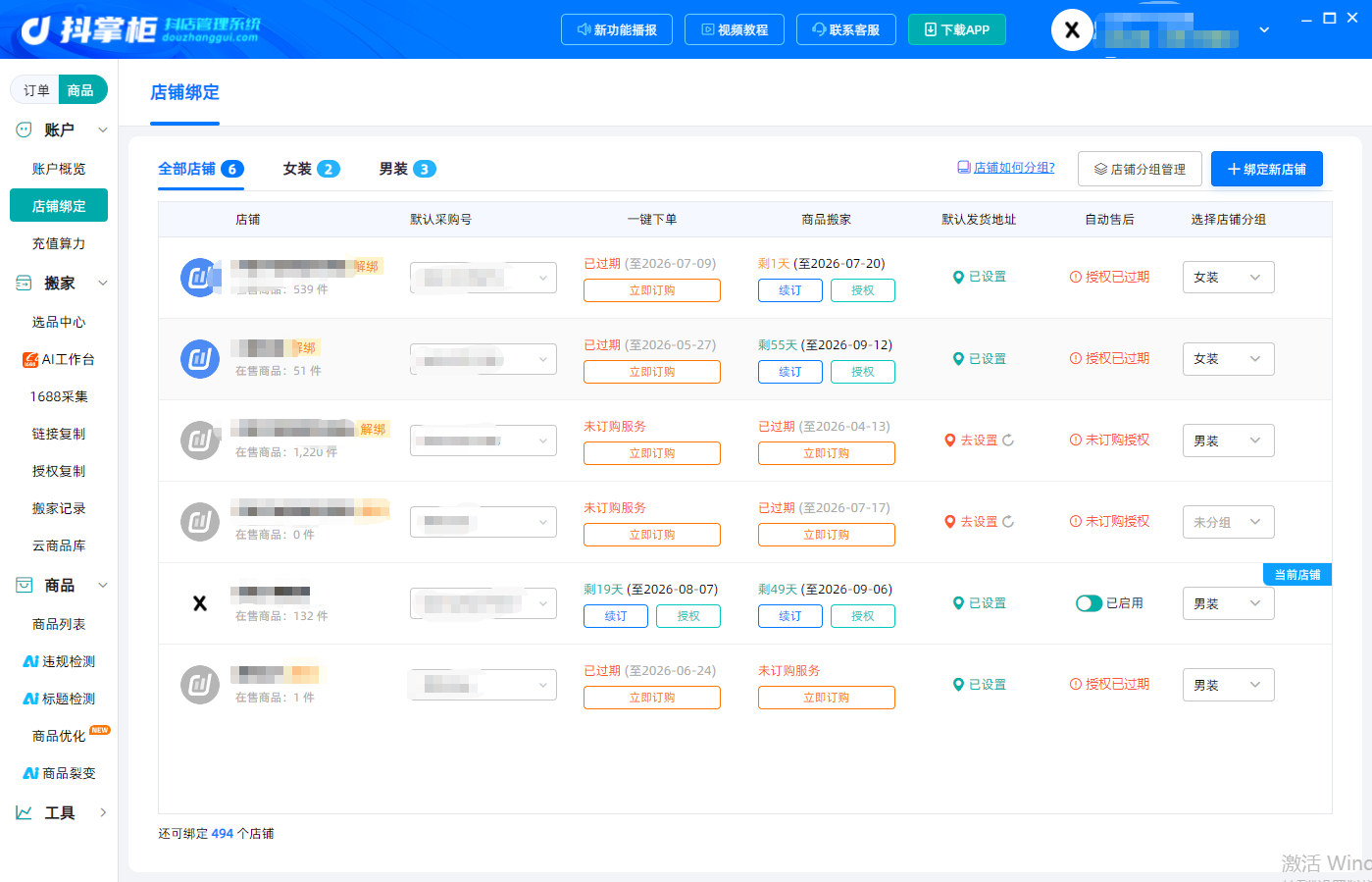This screenshot has width=1372, height=882.
Task: Click the gray shop icon of 1,220 件 store
Action: click(200, 441)
